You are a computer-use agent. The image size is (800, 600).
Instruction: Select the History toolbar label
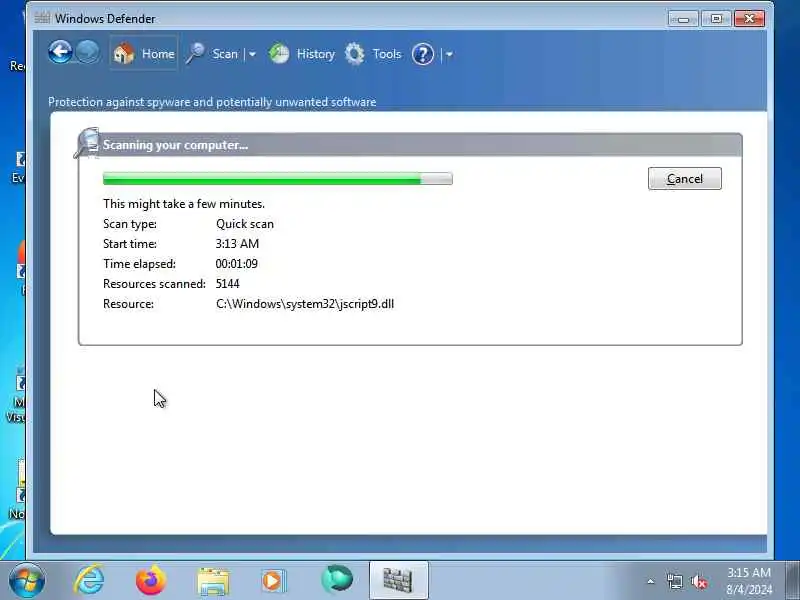(316, 54)
